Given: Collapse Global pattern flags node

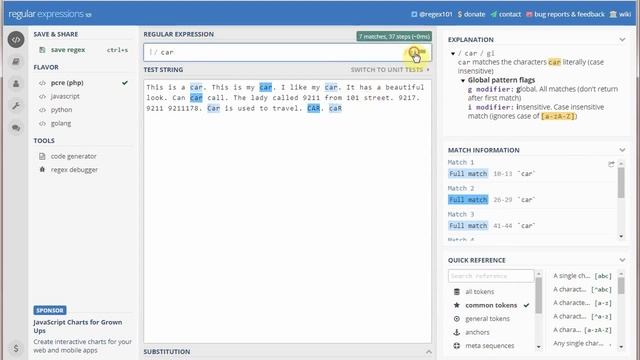Looking at the screenshot, I should click(463, 80).
